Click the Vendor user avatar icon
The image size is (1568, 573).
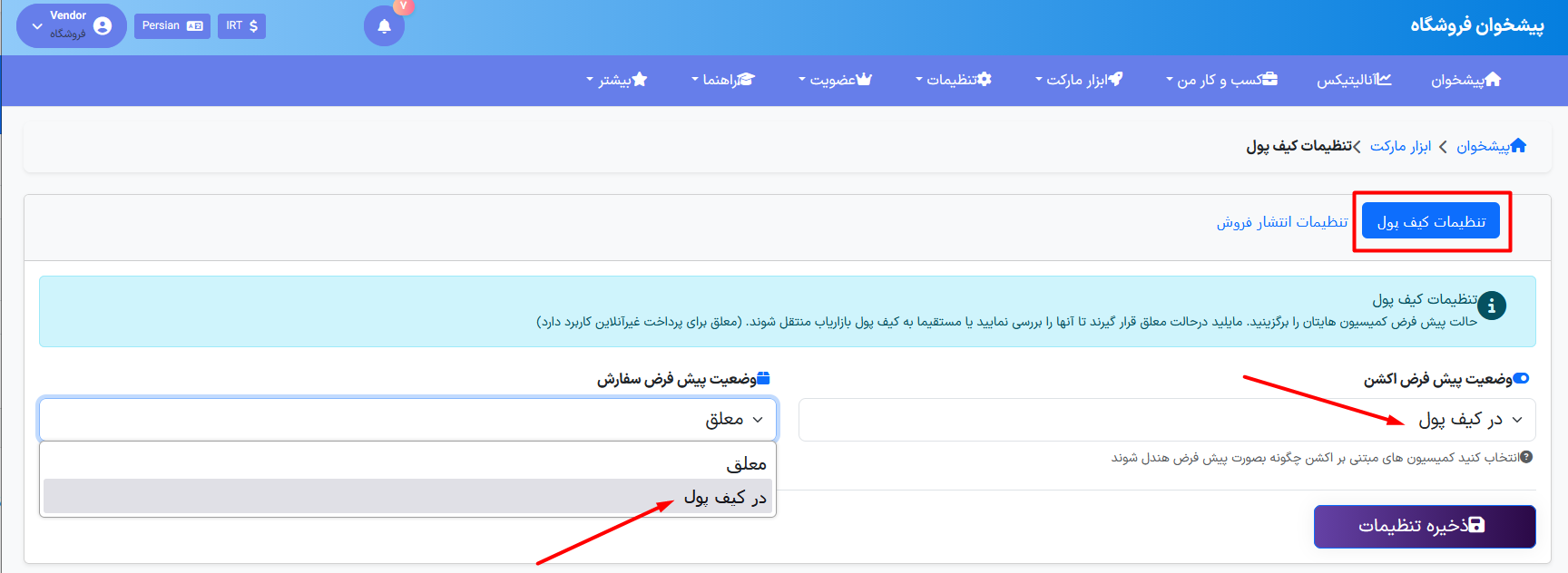tap(103, 26)
